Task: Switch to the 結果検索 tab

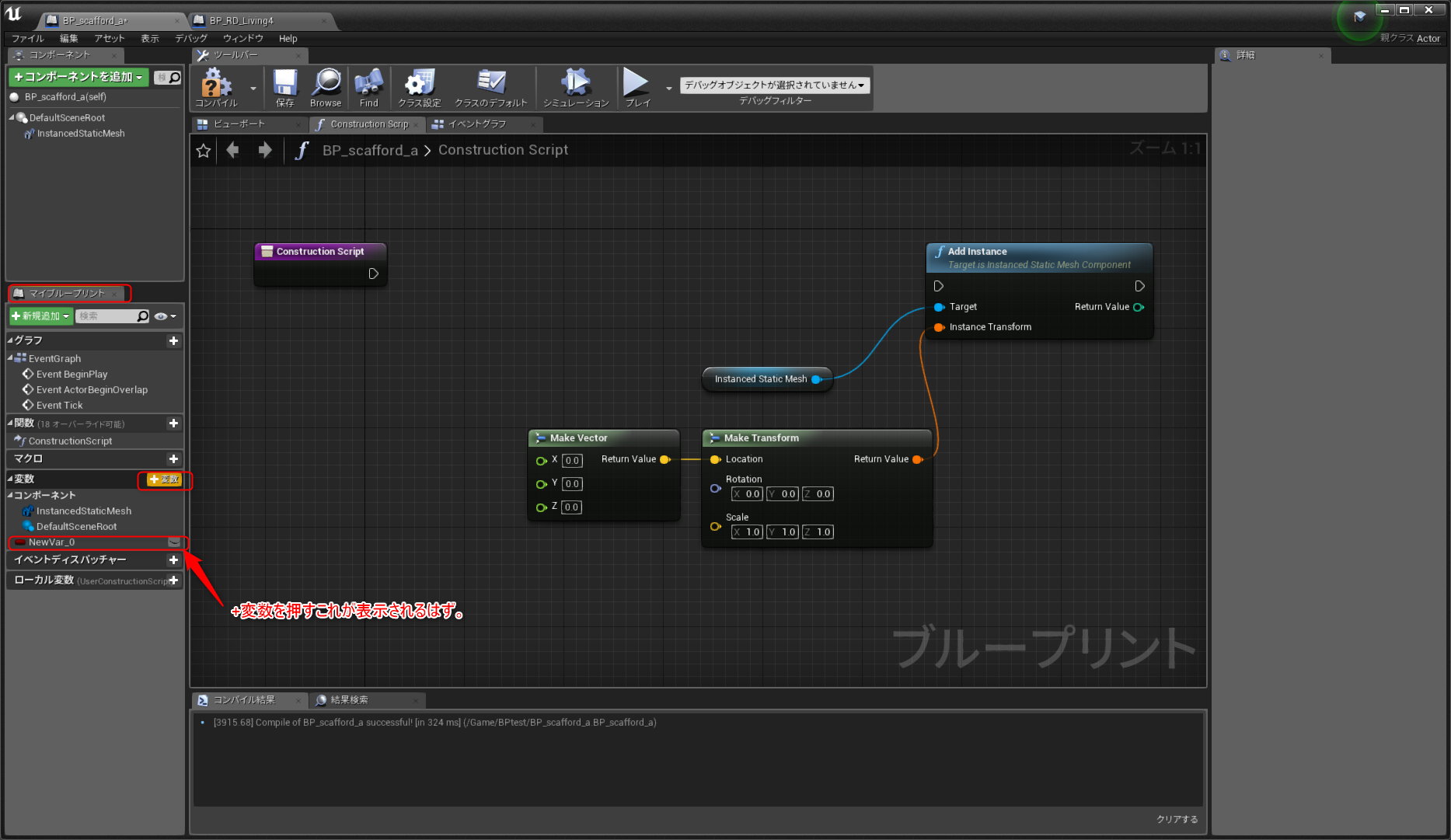Action: [x=366, y=700]
